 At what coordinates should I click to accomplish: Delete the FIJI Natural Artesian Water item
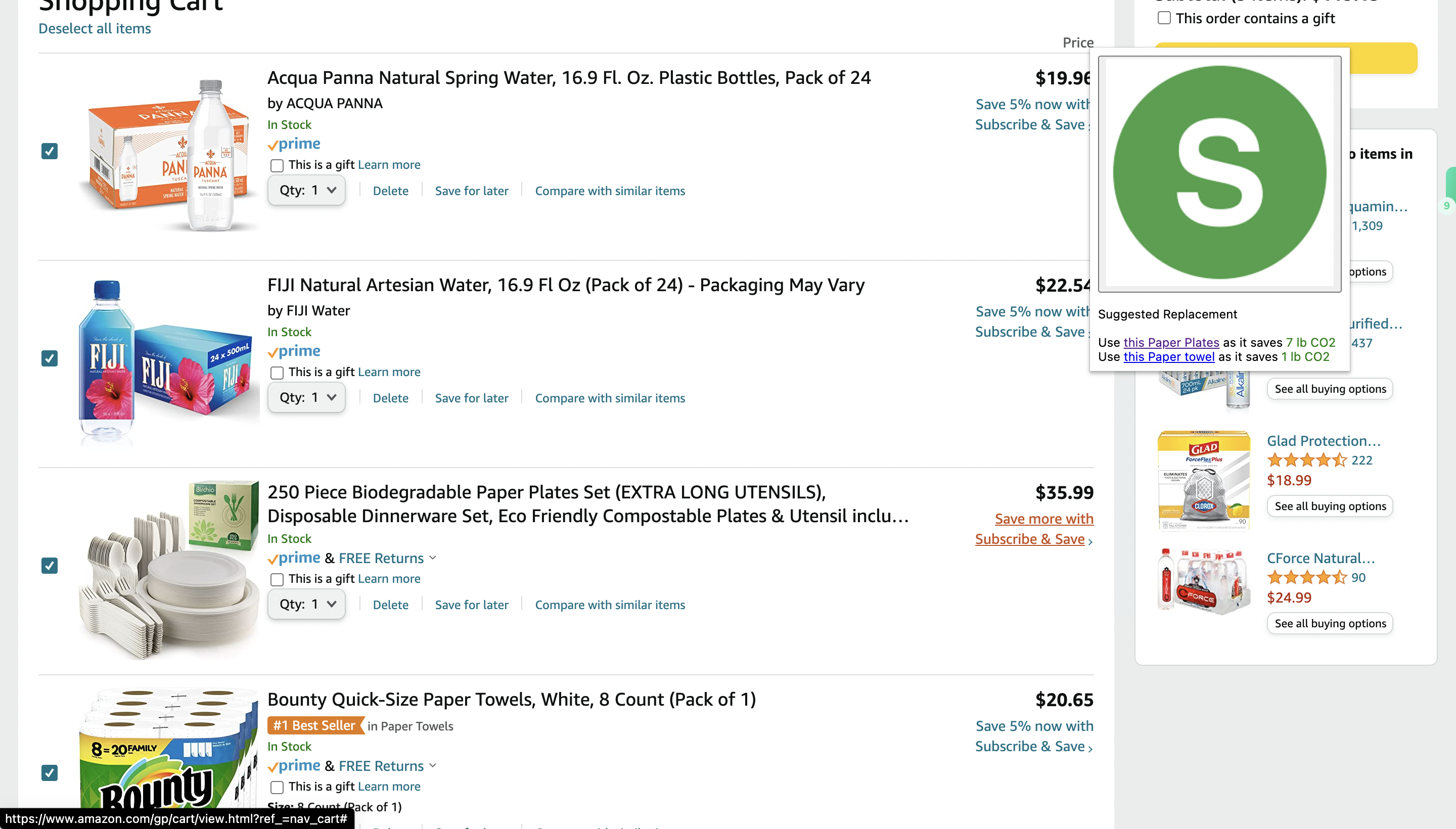(x=390, y=398)
